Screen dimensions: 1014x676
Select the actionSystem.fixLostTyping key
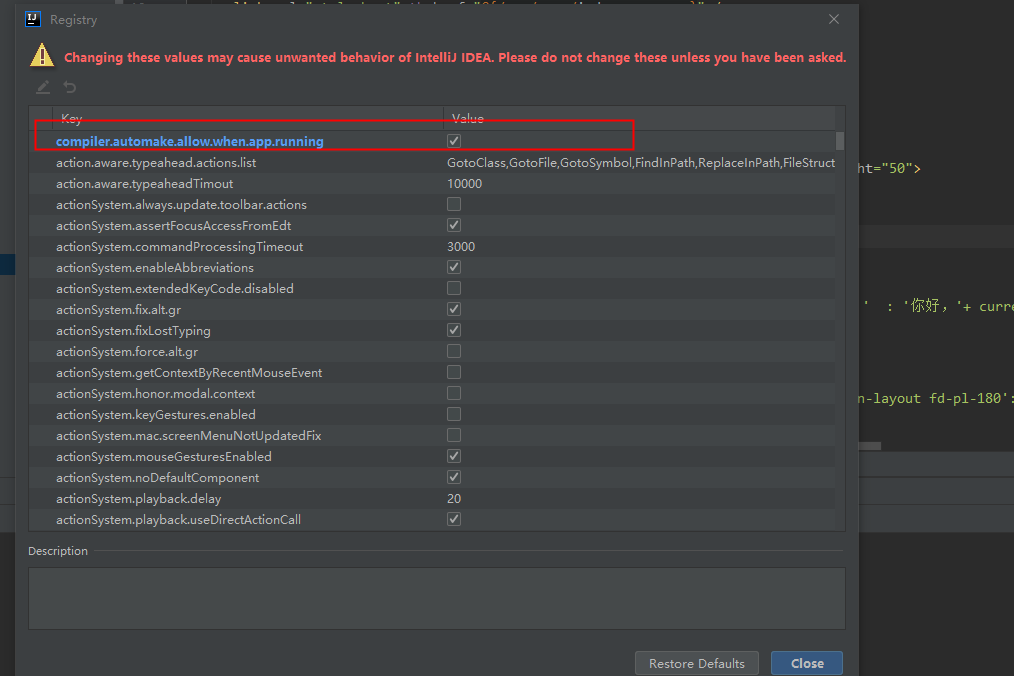(x=133, y=331)
